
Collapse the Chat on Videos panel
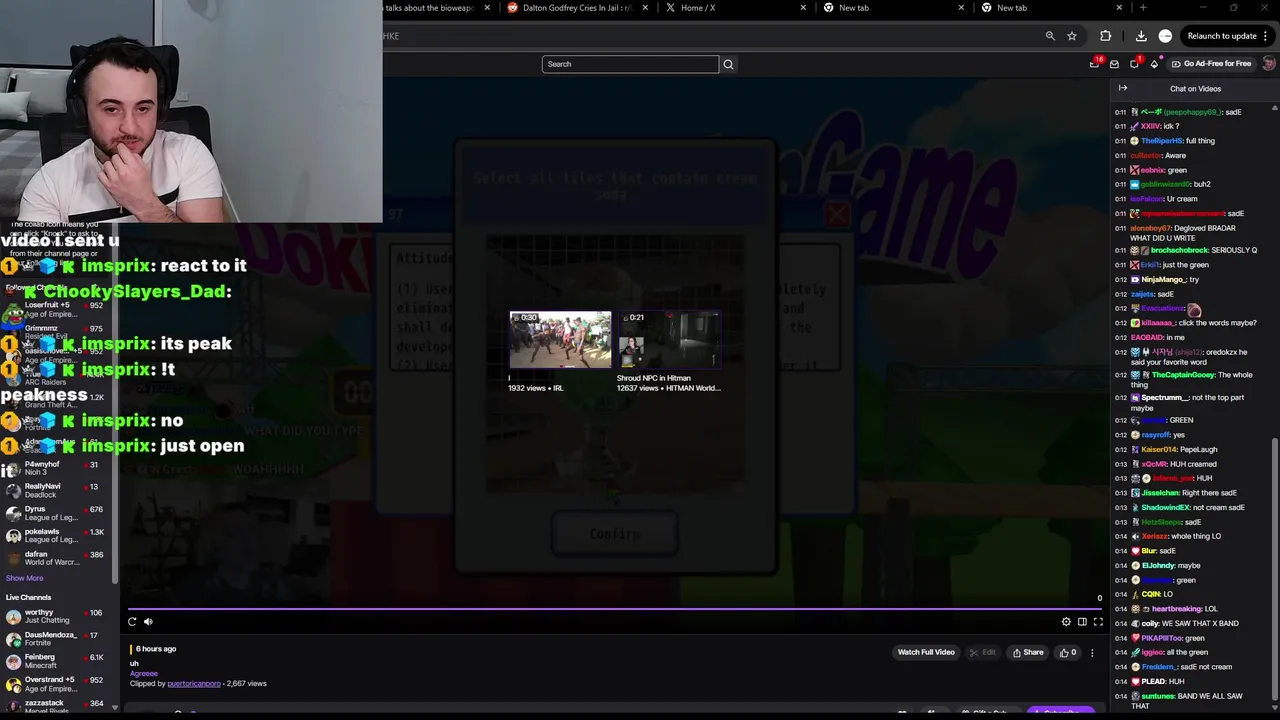click(1122, 88)
